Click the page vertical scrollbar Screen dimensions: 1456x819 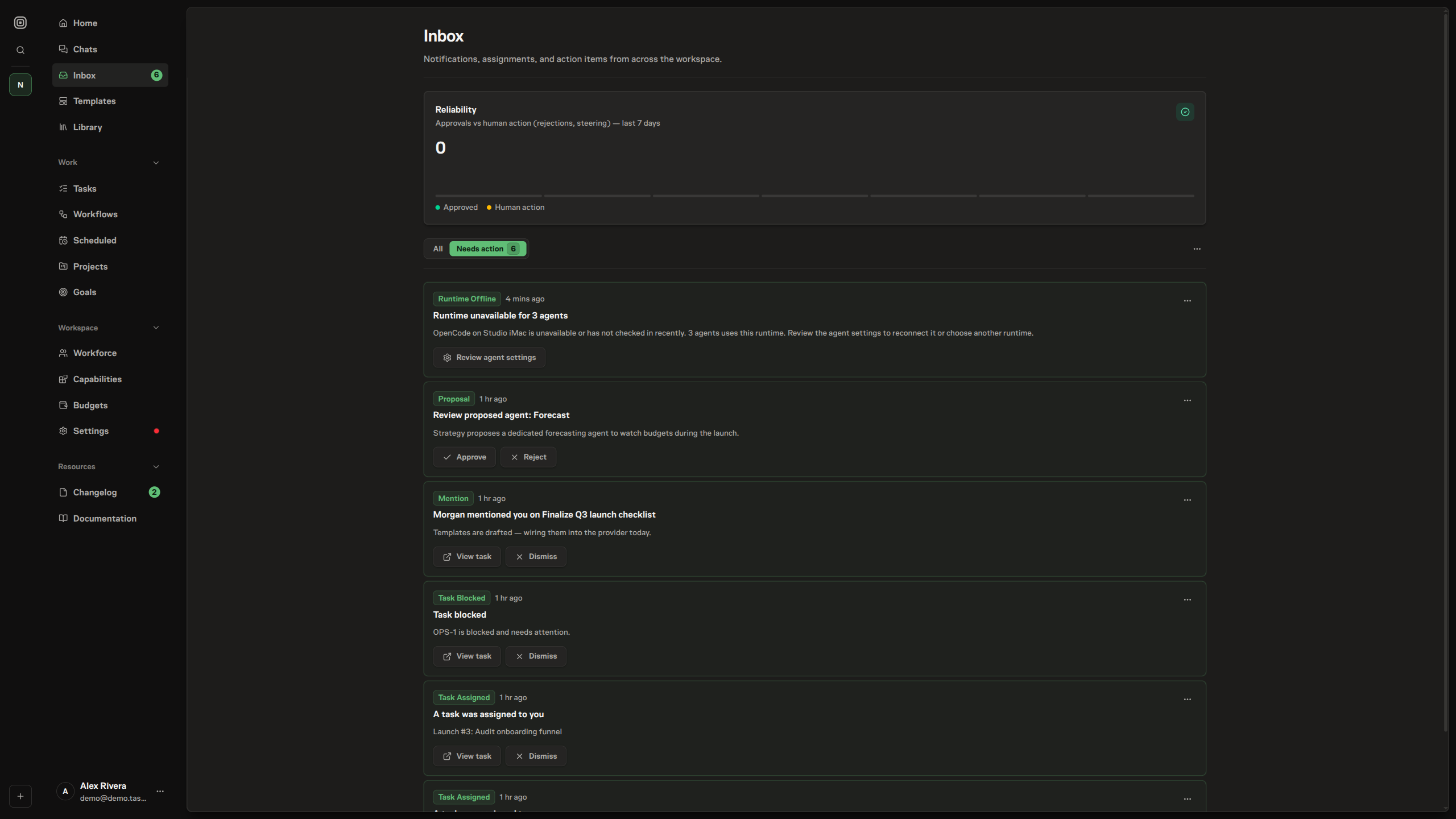(x=1446, y=373)
